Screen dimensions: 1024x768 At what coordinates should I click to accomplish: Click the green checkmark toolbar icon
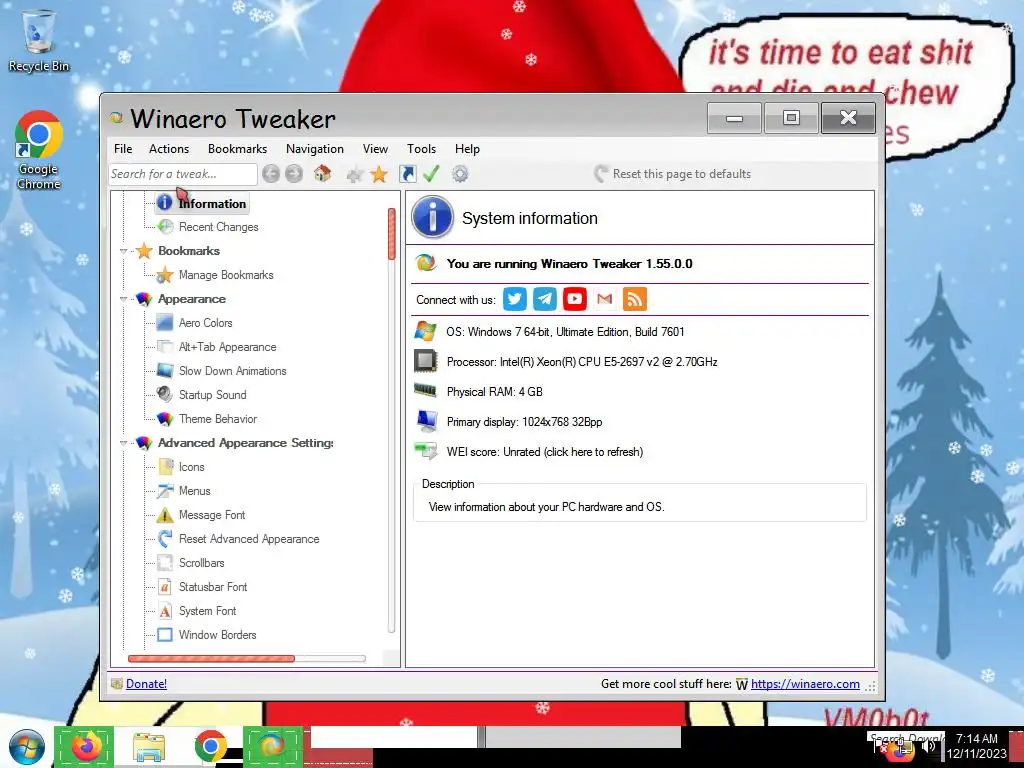431,174
